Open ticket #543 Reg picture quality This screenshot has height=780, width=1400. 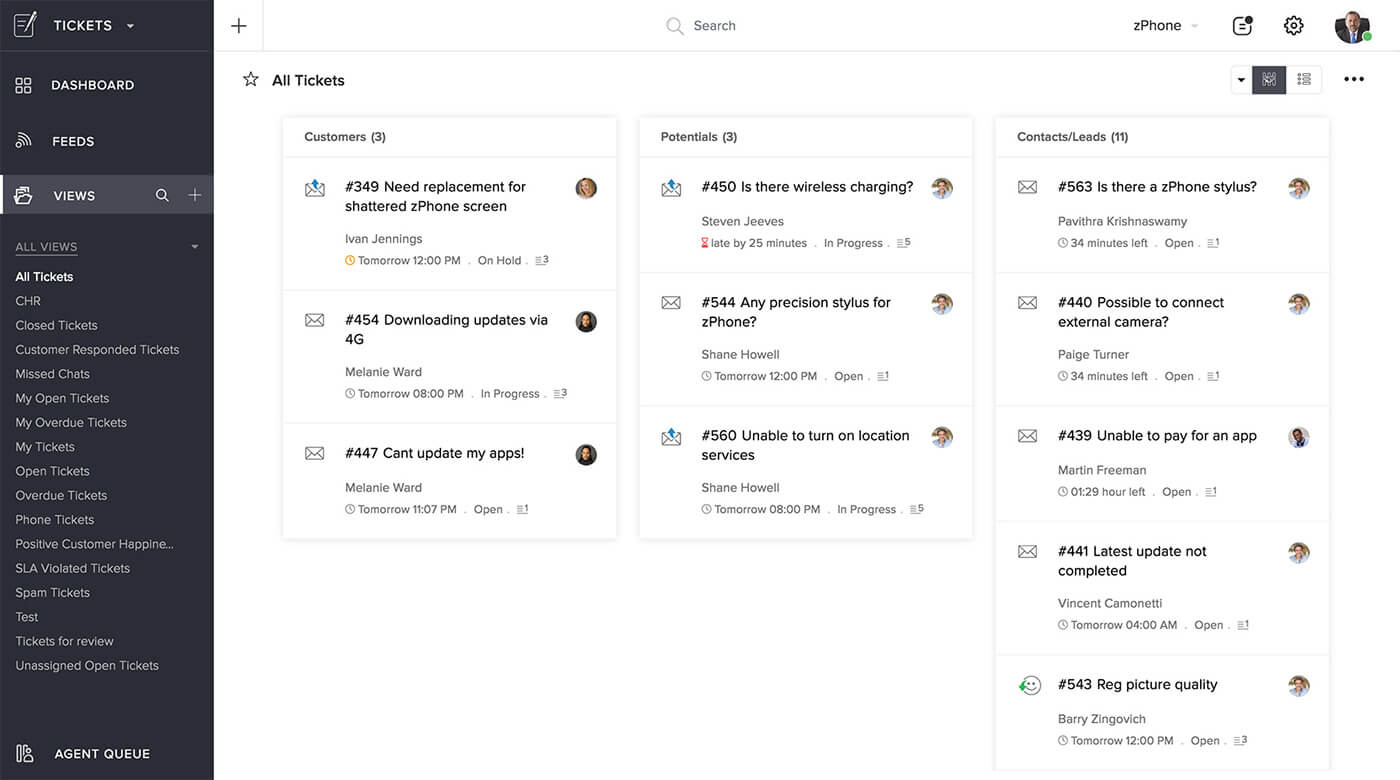click(x=1137, y=685)
